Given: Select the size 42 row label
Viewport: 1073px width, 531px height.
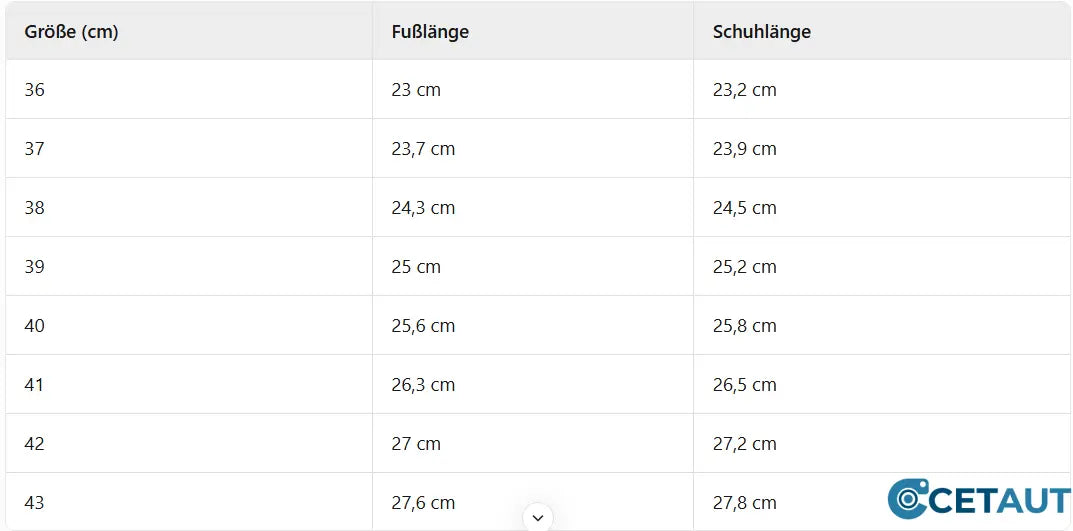Looking at the screenshot, I should pos(35,444).
